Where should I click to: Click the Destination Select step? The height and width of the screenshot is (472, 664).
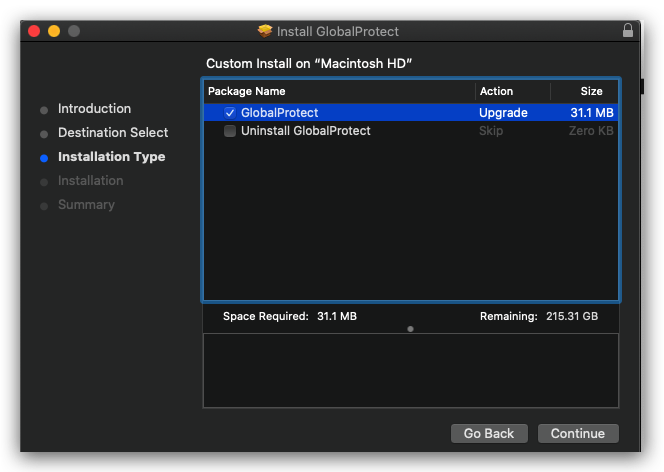(x=113, y=132)
